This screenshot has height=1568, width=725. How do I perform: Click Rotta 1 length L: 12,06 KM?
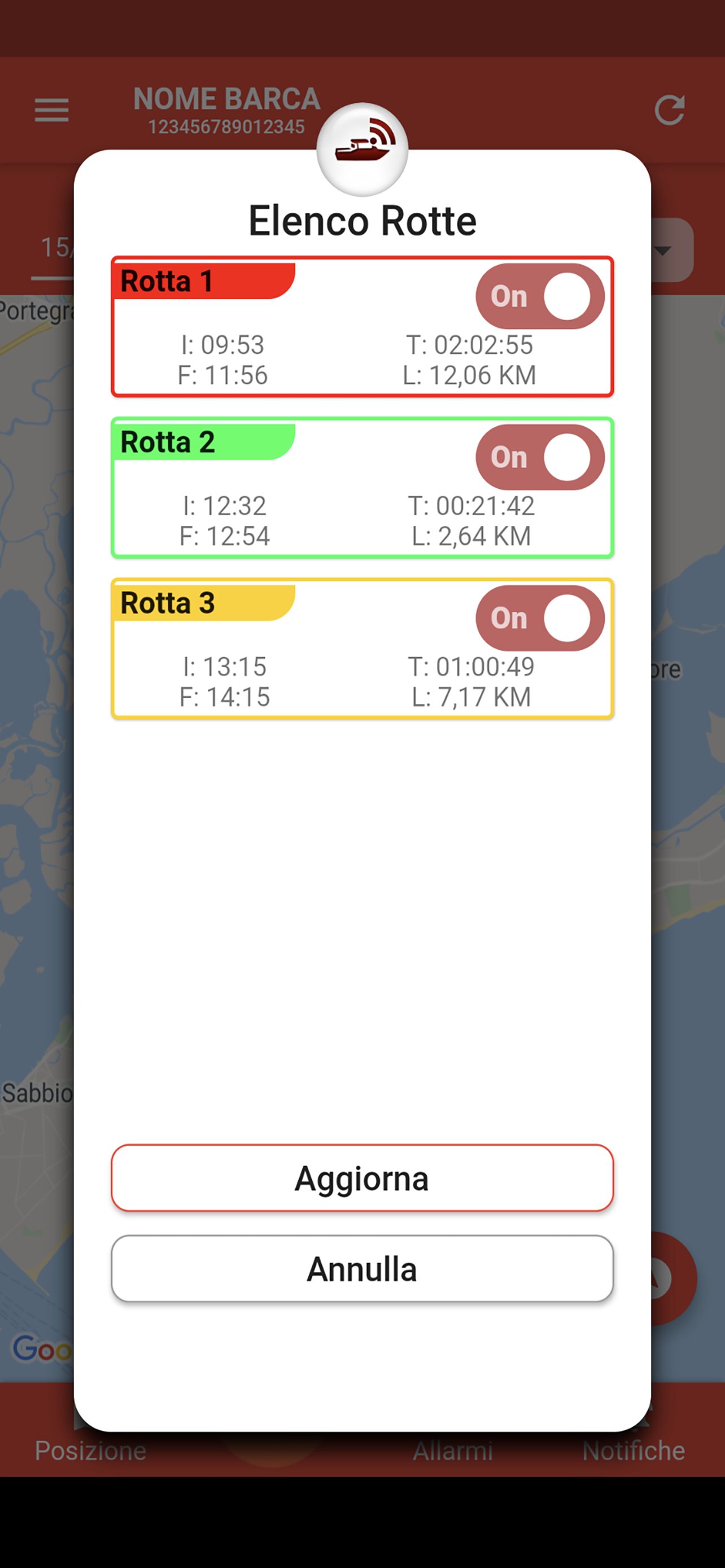coord(470,375)
